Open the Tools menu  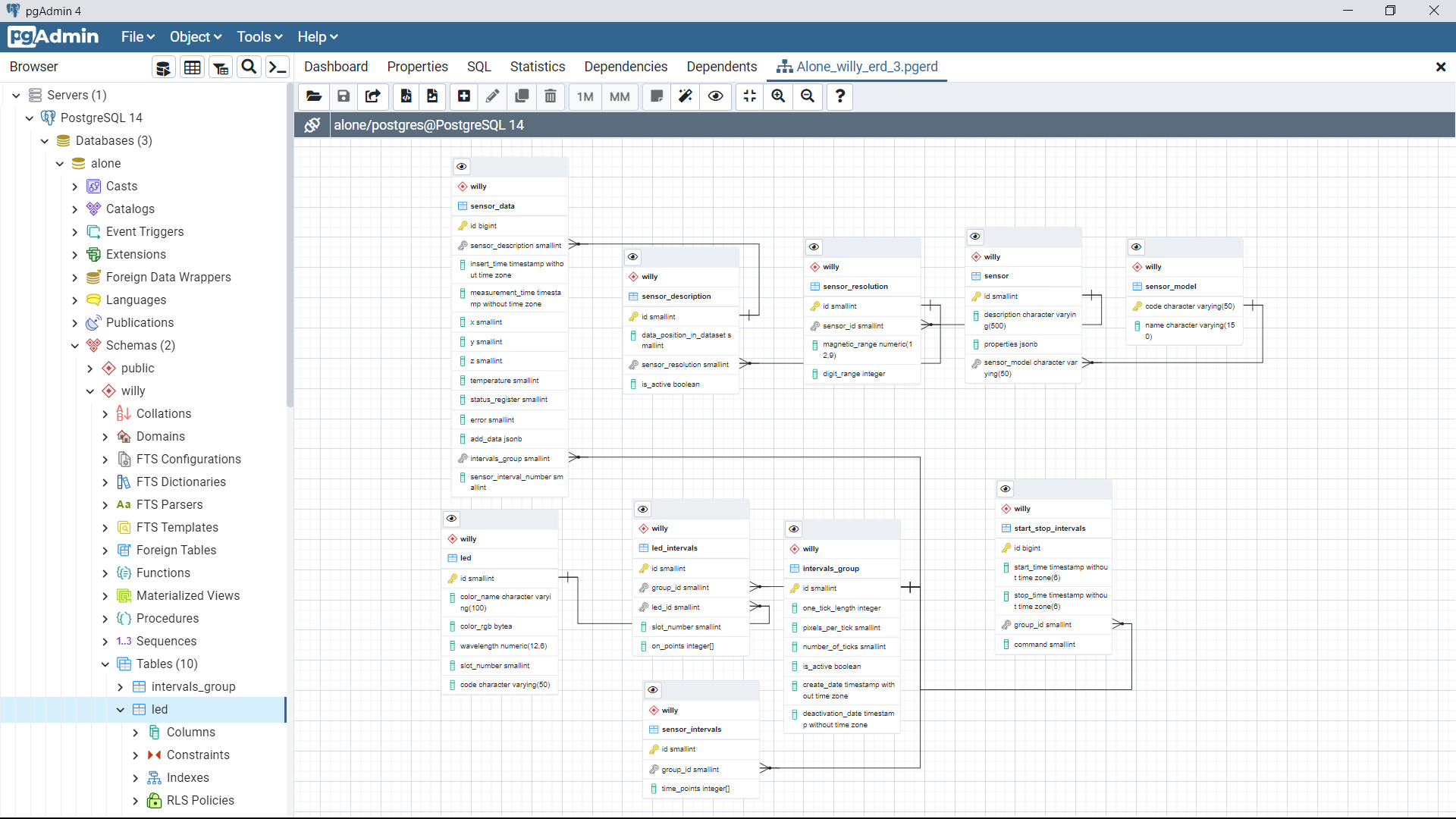(x=259, y=36)
